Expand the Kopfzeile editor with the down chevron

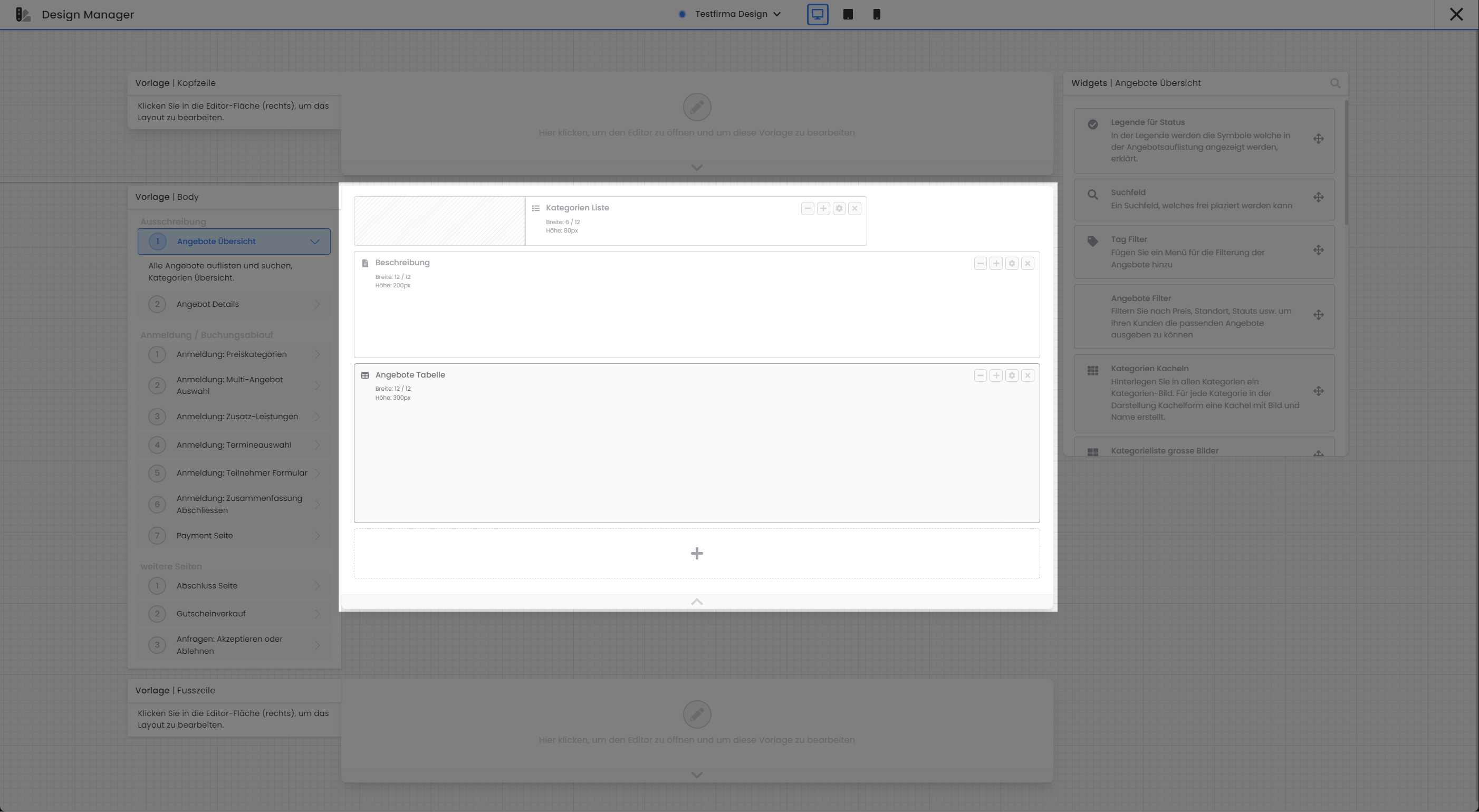click(x=696, y=167)
